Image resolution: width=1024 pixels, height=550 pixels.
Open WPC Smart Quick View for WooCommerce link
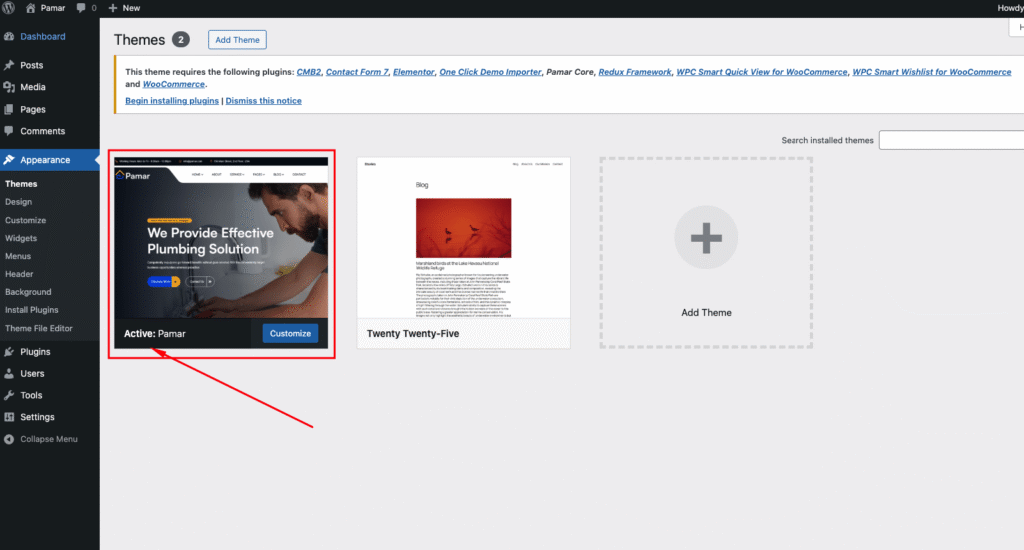click(761, 72)
